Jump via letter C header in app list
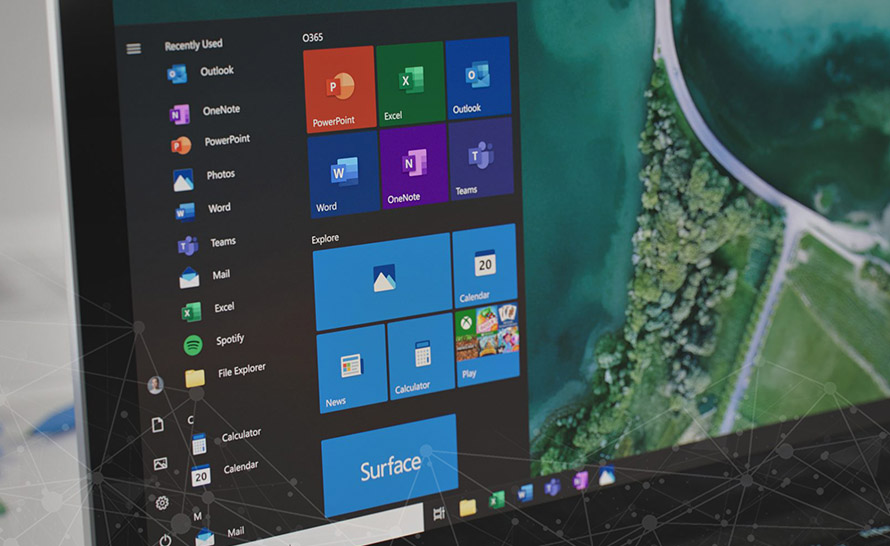The image size is (890, 546). tap(191, 419)
